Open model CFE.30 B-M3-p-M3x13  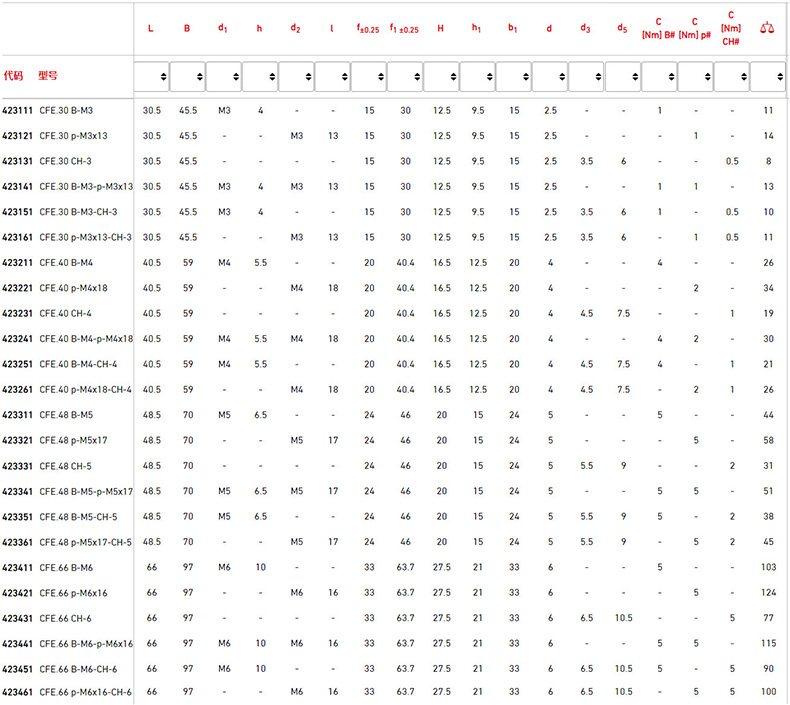pos(86,186)
